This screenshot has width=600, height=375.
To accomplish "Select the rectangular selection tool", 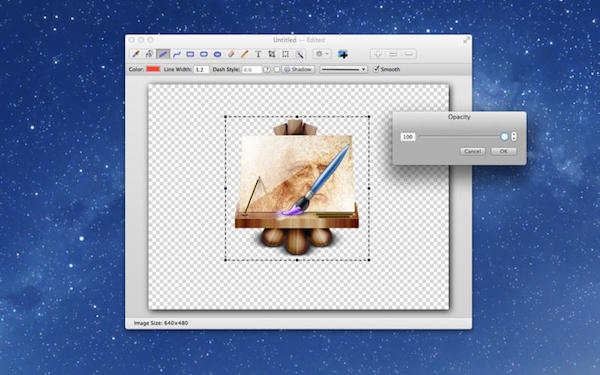I will click(285, 54).
